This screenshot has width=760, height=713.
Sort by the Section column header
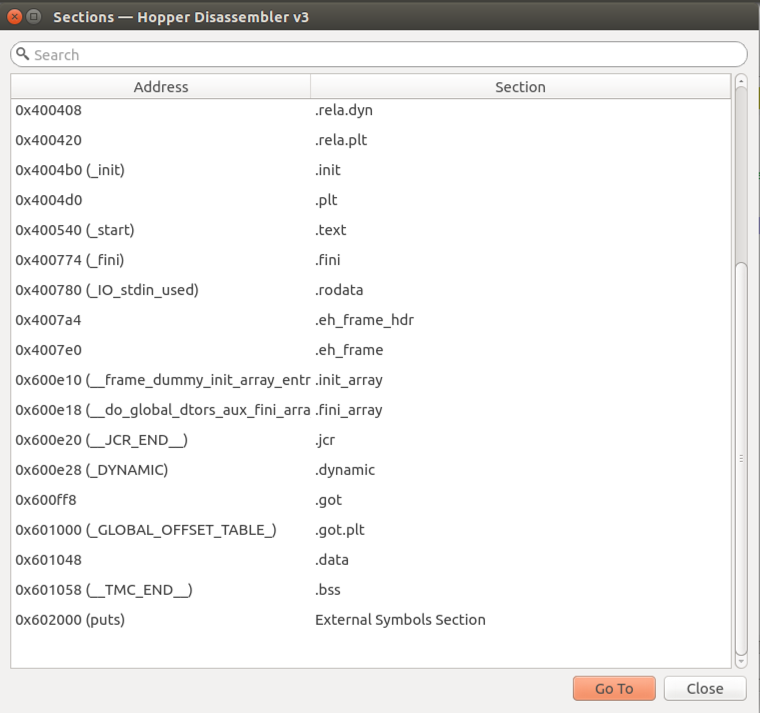(520, 87)
